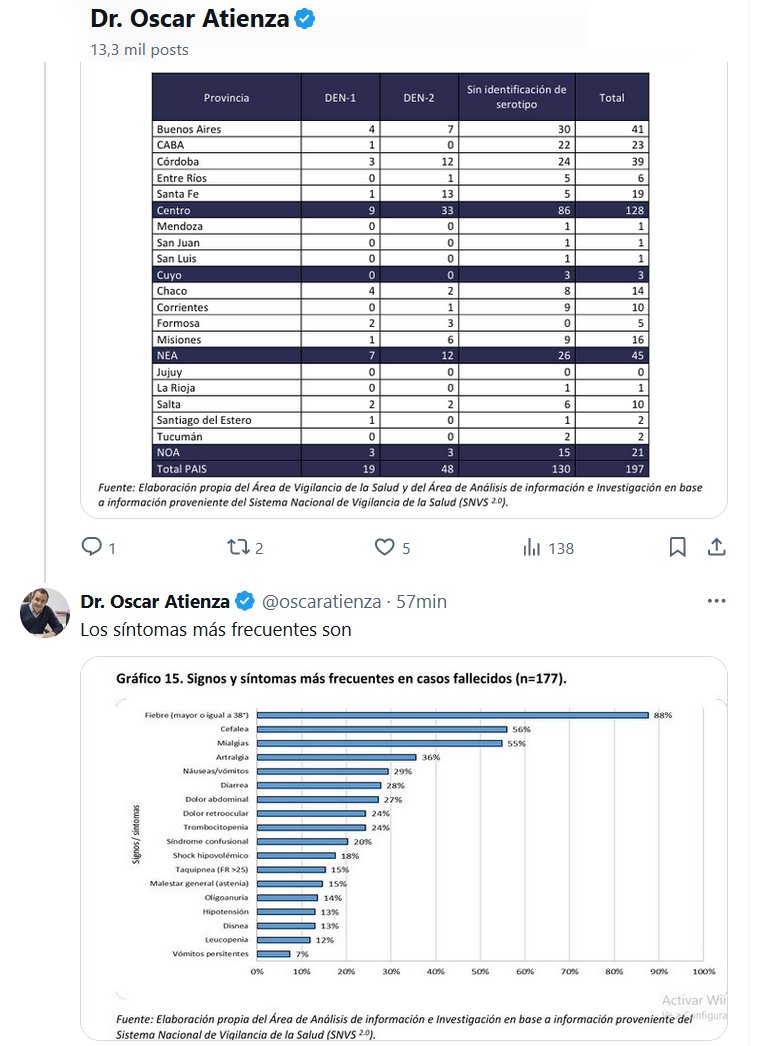Share the post via share icon

coord(716,547)
